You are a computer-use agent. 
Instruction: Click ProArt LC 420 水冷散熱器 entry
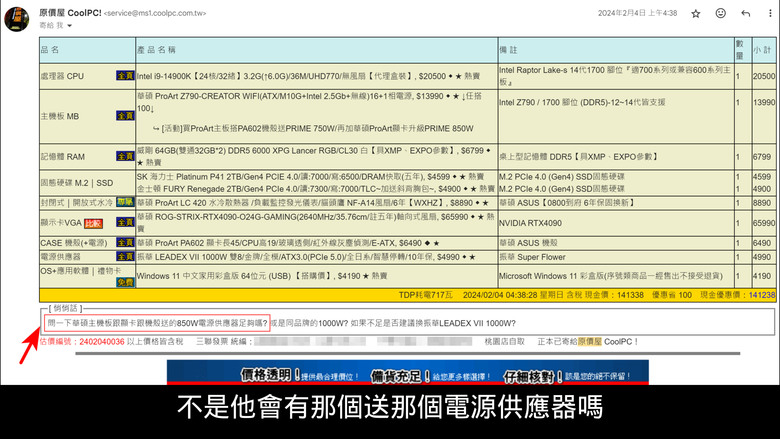pos(313,203)
